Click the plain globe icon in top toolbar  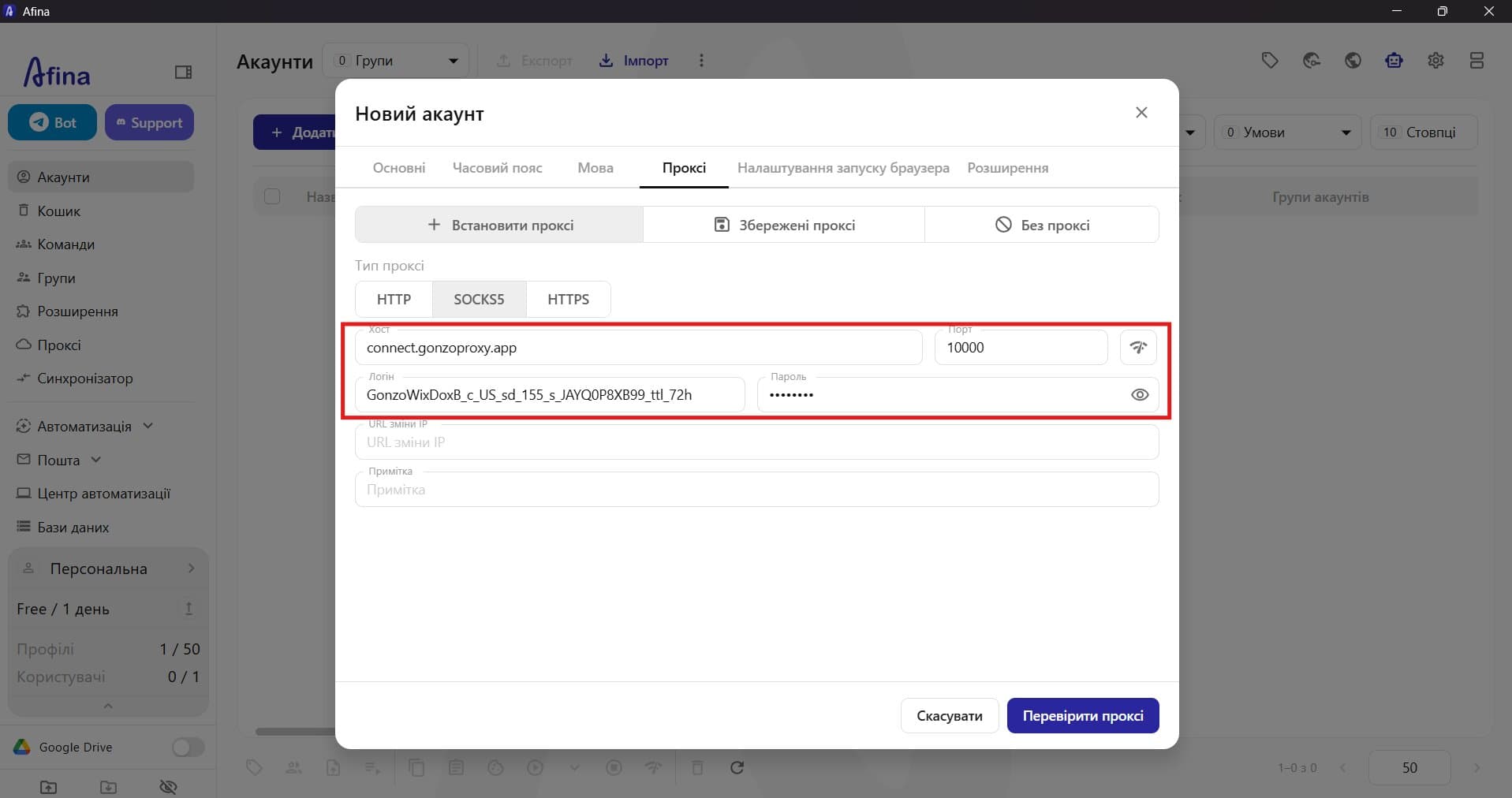[1353, 61]
